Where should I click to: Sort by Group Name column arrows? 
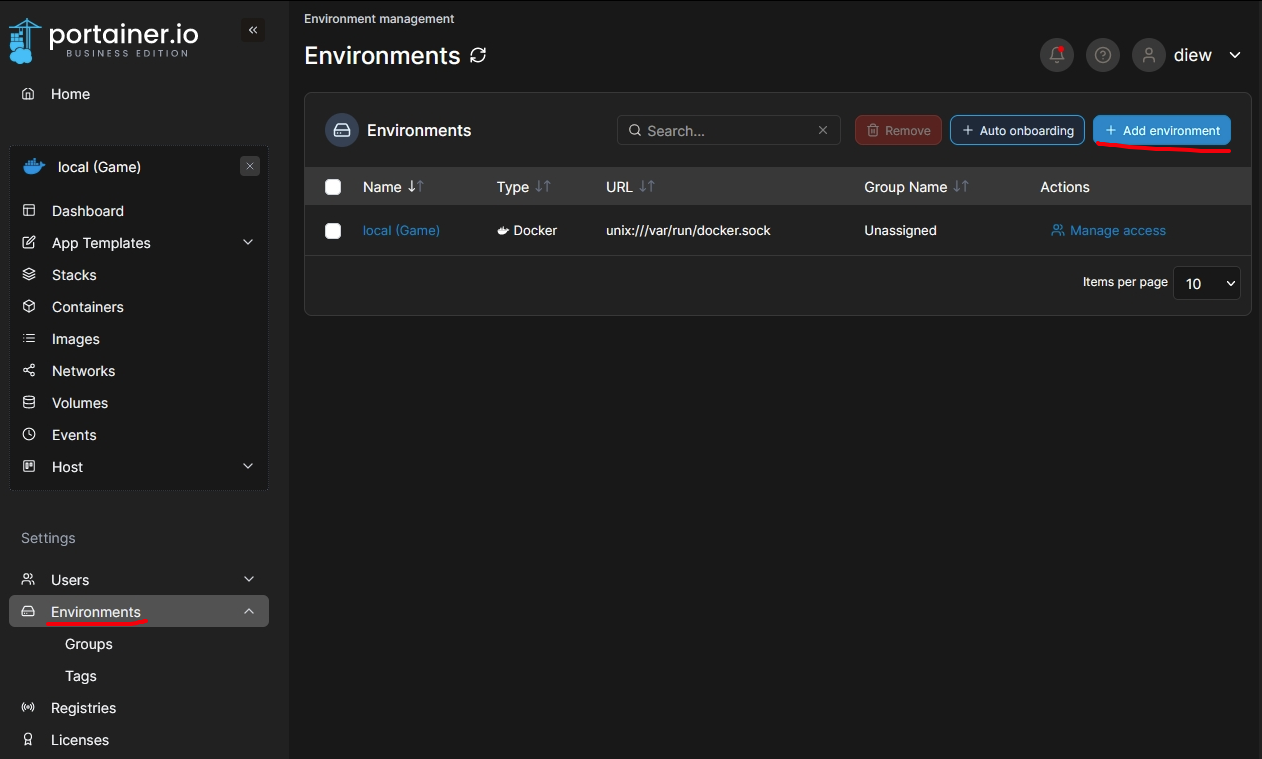coord(961,187)
